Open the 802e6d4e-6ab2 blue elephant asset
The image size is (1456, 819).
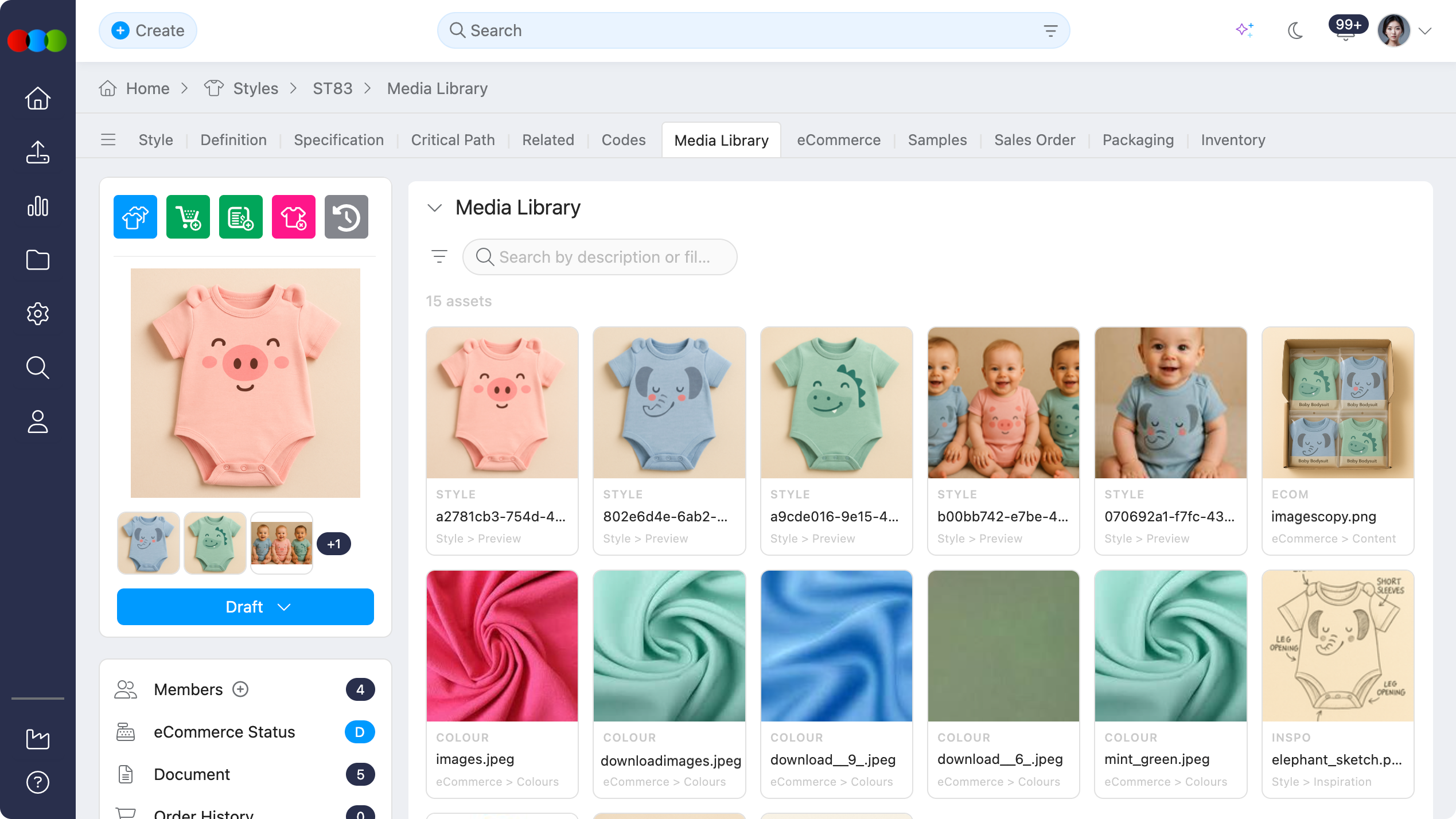click(x=669, y=440)
